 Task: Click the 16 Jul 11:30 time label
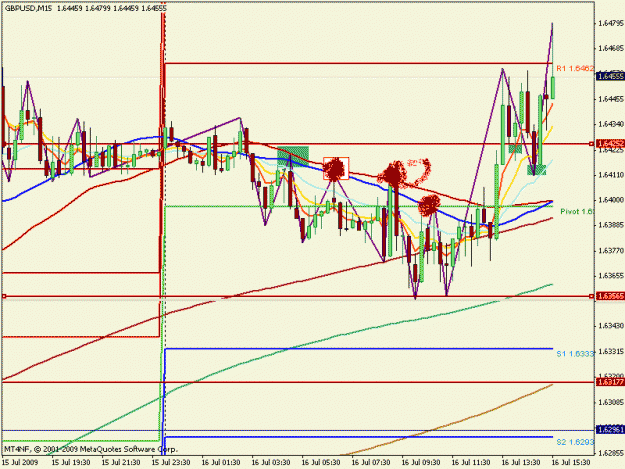(x=471, y=463)
